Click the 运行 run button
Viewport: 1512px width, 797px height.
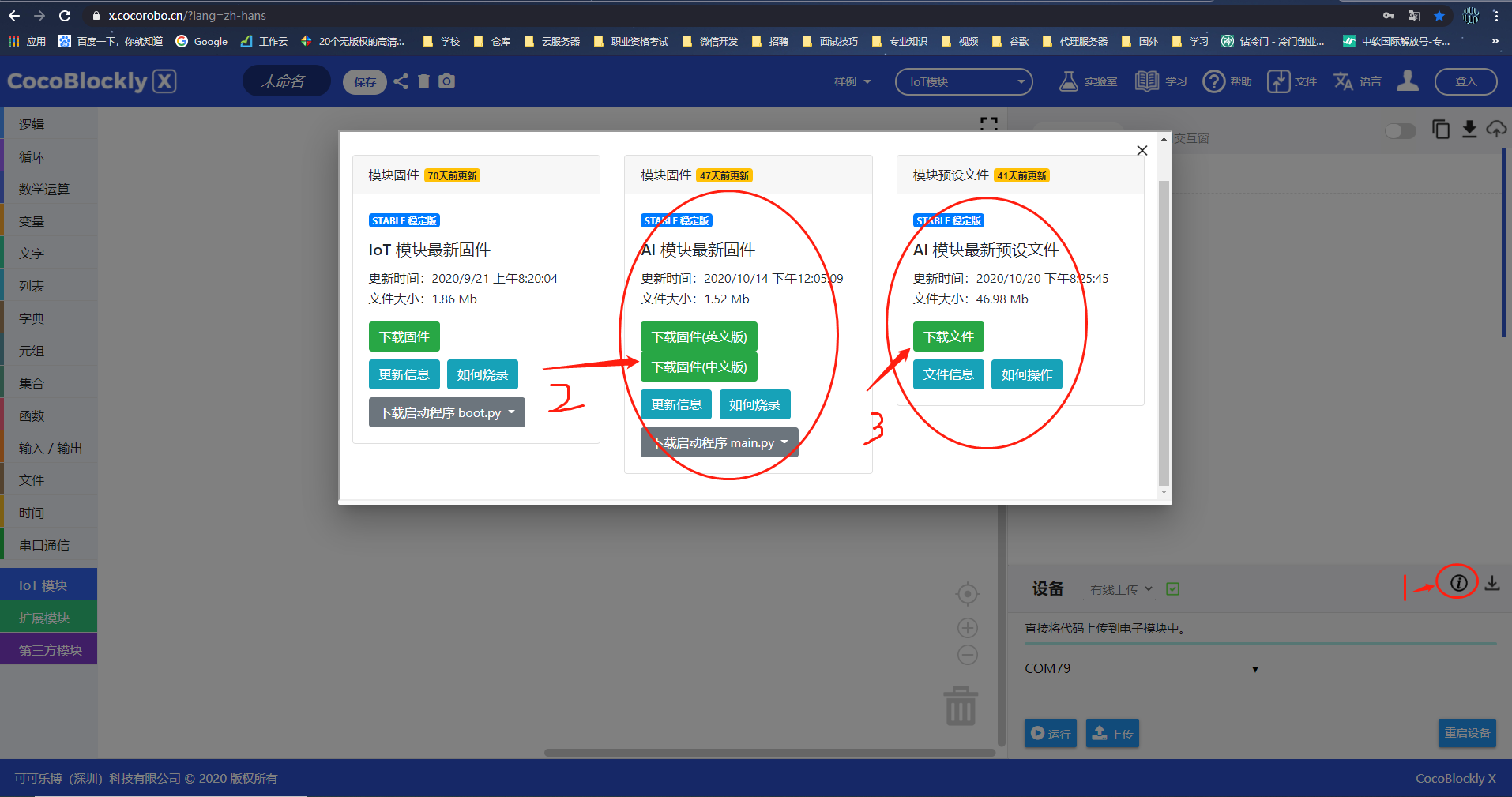[1051, 733]
